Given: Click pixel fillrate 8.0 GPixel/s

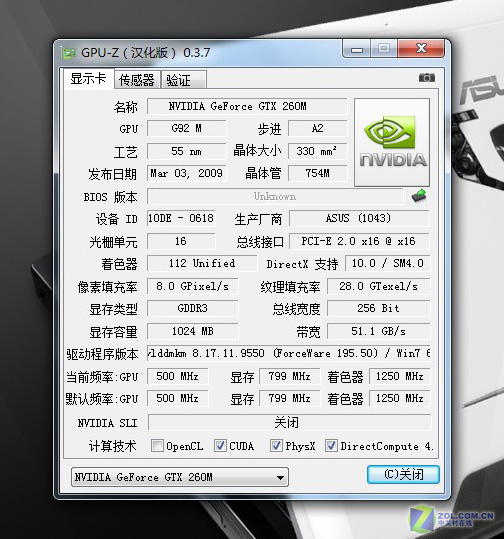Looking at the screenshot, I should tap(193, 286).
